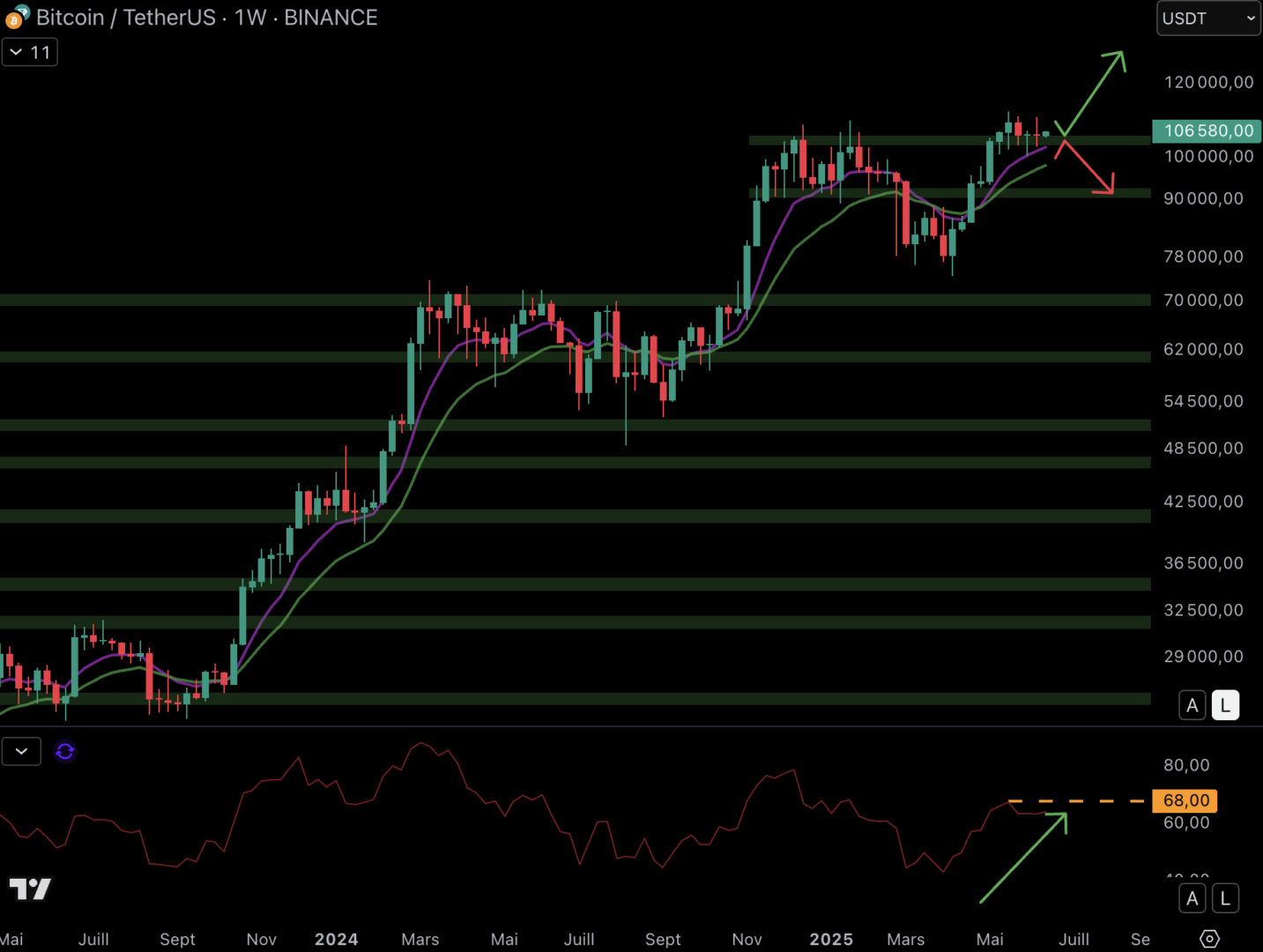Click the 54 500,00 price axis label
Image resolution: width=1263 pixels, height=952 pixels.
1203,401
